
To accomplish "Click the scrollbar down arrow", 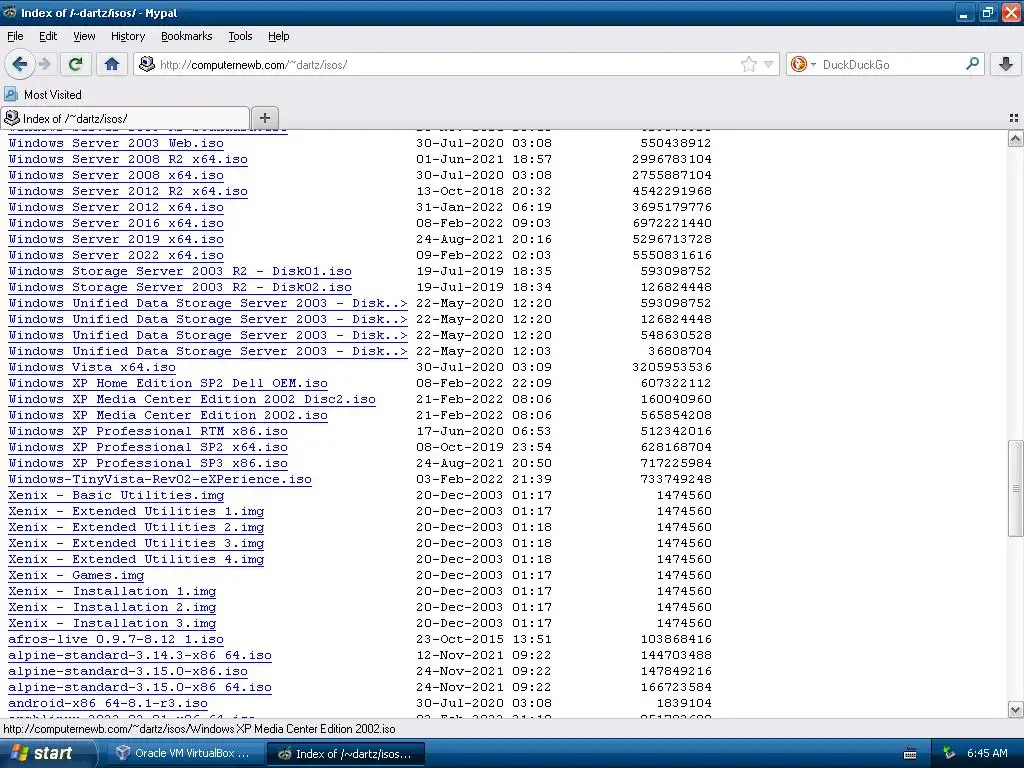I will (1015, 709).
